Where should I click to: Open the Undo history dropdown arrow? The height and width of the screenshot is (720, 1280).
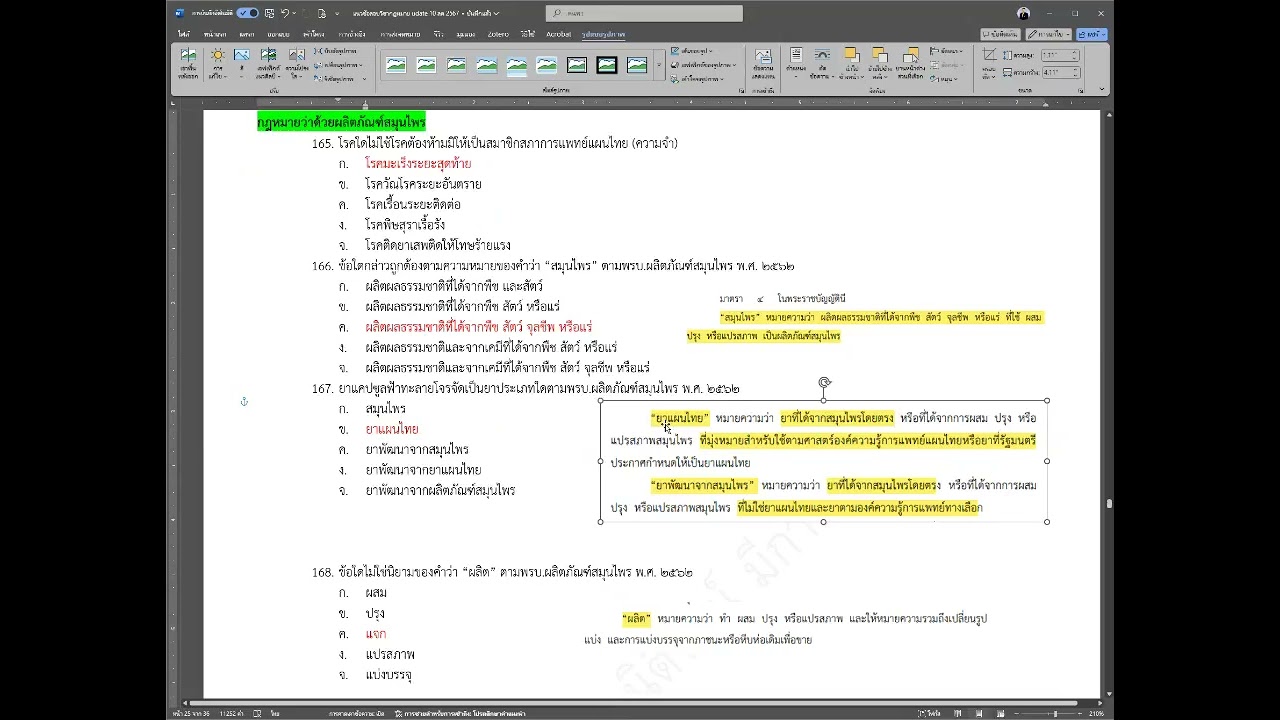coord(295,13)
